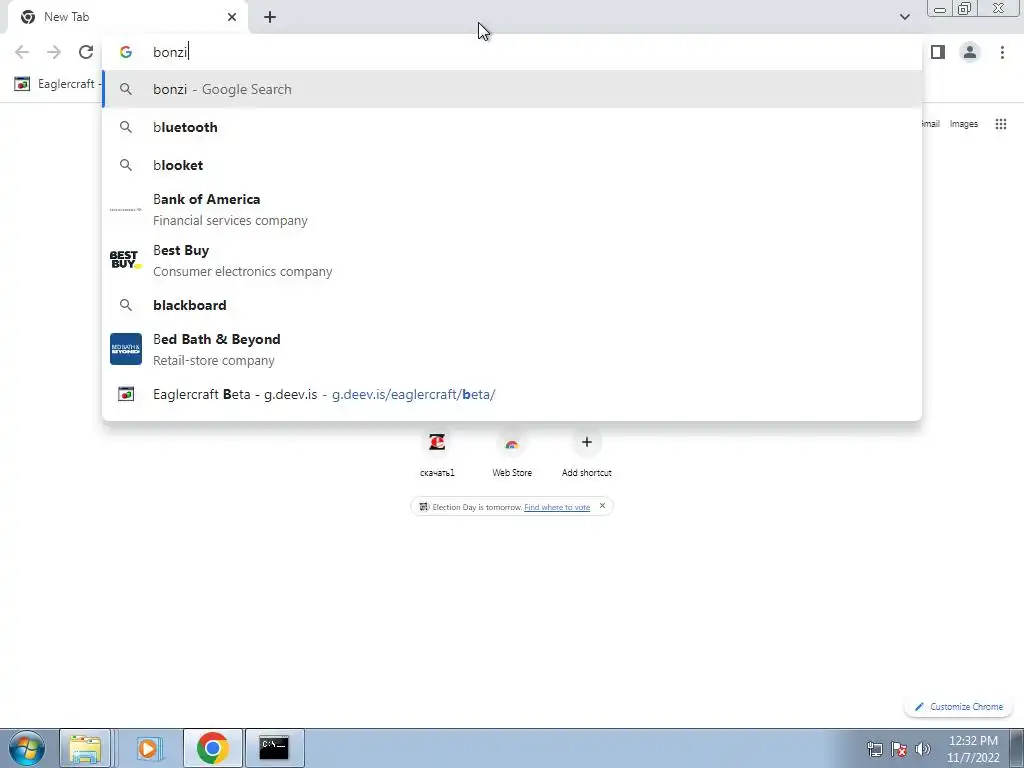Click the Bed Bath & Beyond logo icon
This screenshot has width=1024, height=768.
coord(125,349)
